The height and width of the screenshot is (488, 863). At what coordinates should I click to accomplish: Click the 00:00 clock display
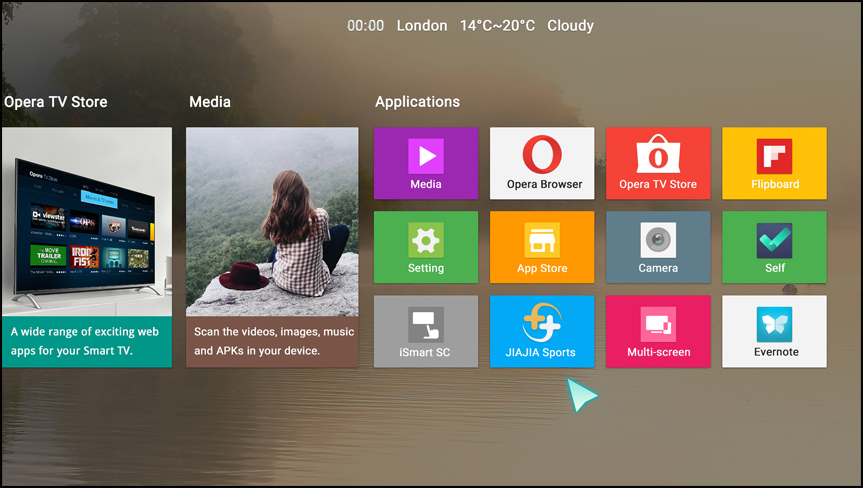pos(365,26)
